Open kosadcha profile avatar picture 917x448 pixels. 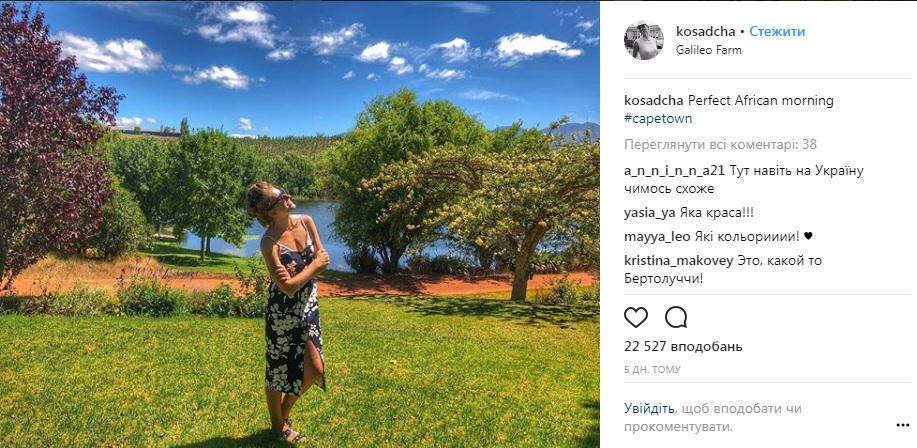(644, 40)
